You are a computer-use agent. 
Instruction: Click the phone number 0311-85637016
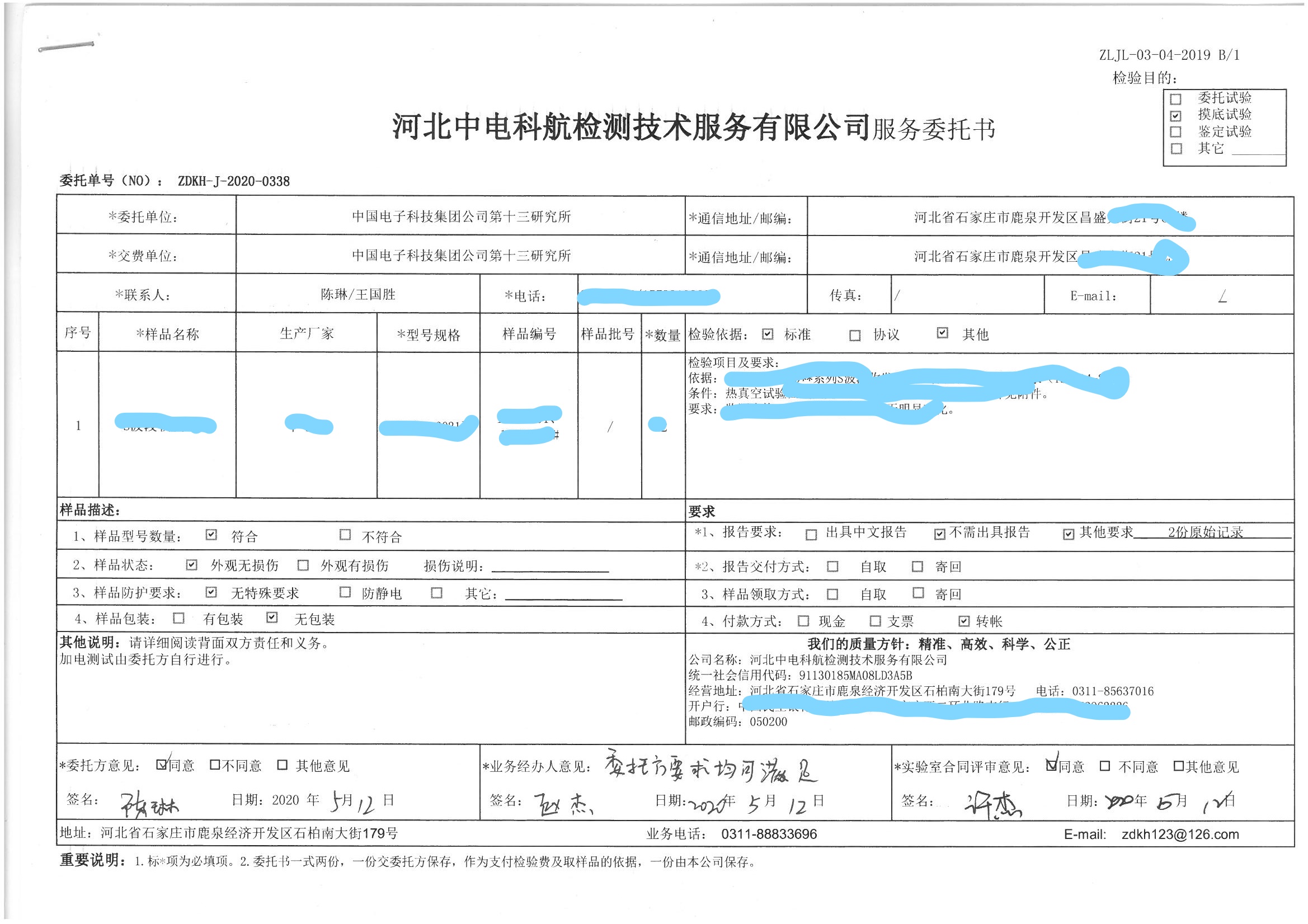coord(1113,691)
